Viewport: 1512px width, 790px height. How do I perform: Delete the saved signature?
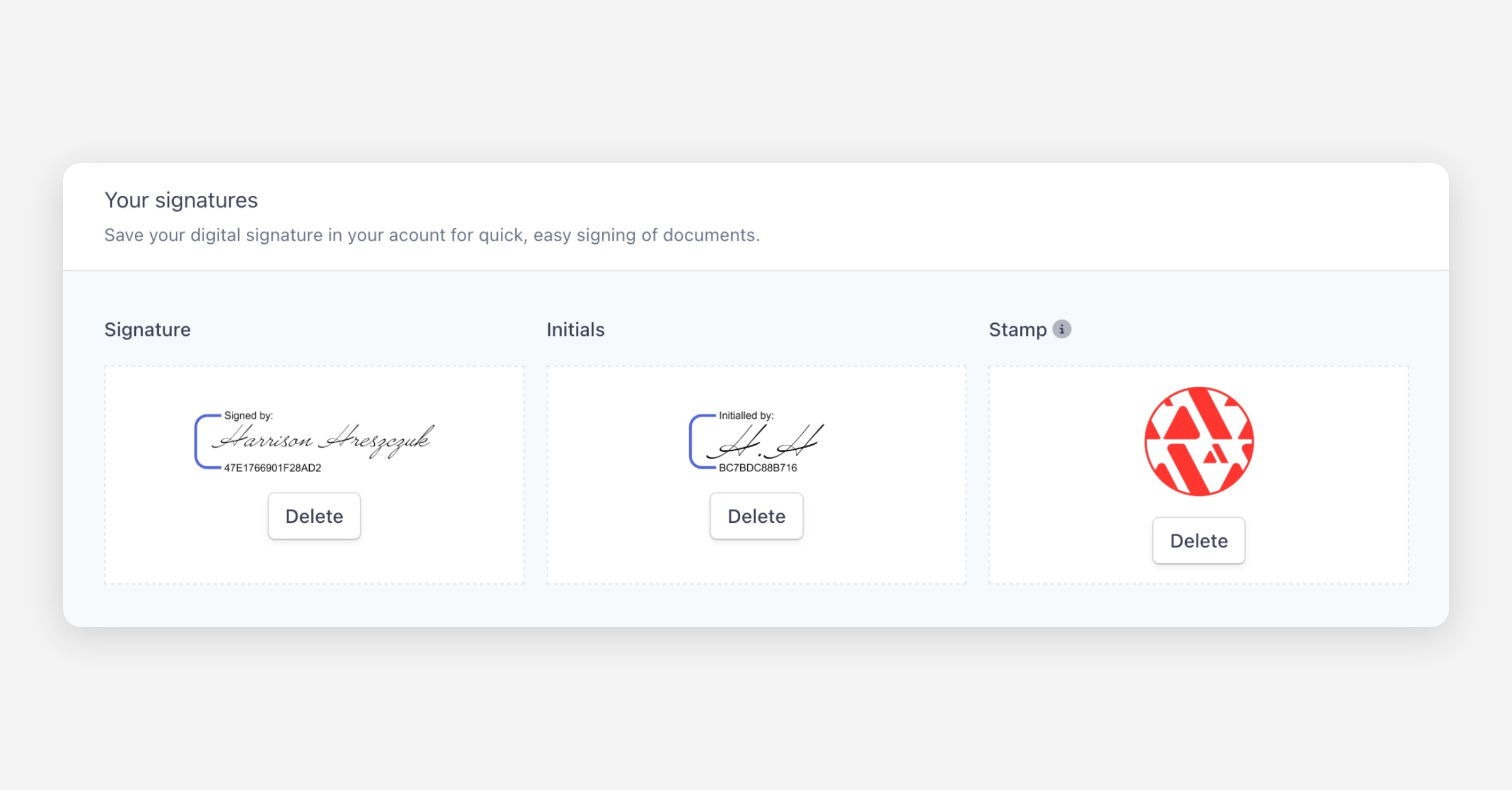(x=314, y=516)
